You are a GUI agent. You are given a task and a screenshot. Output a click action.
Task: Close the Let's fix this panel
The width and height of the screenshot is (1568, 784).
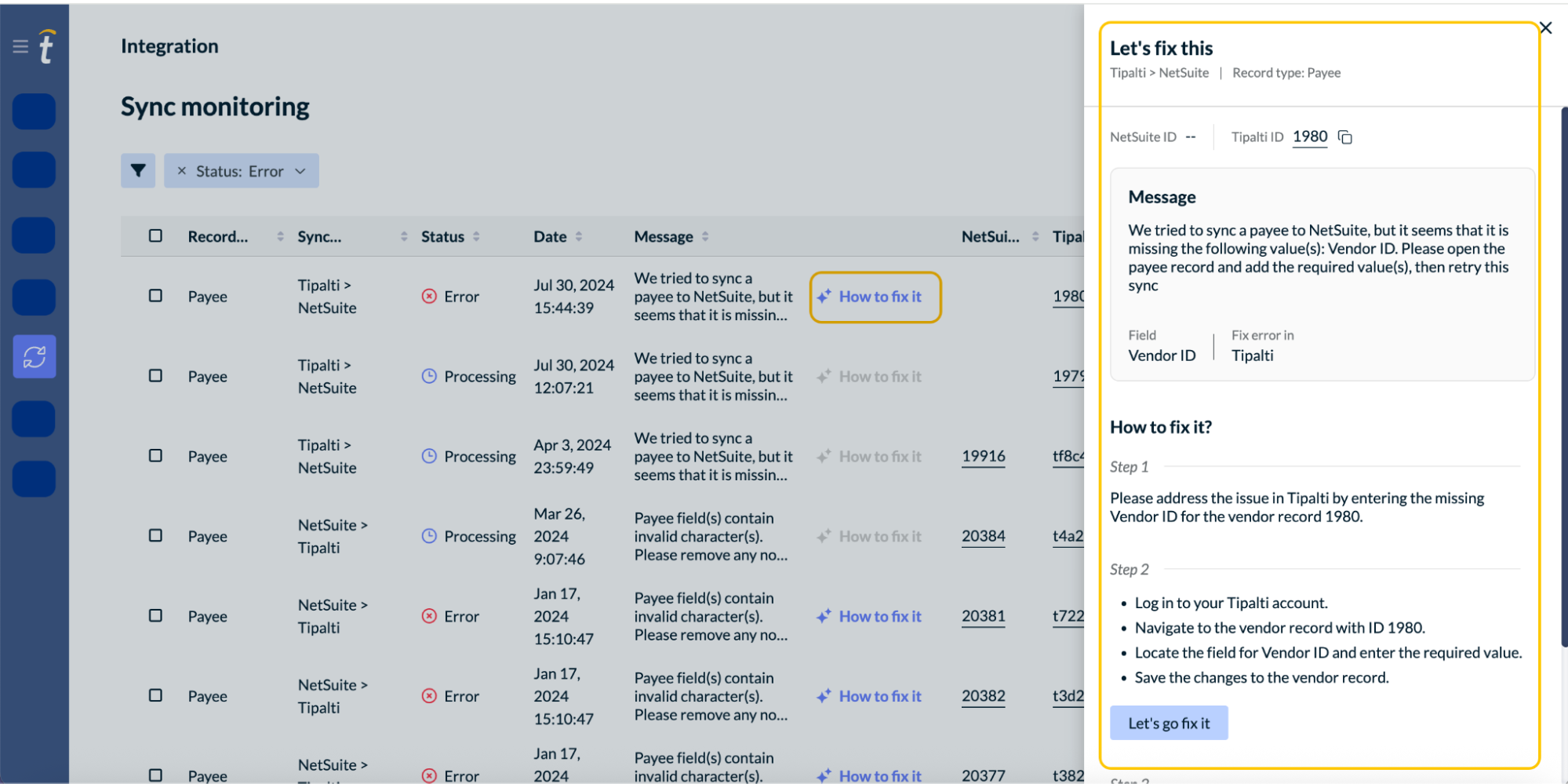pos(1544,27)
